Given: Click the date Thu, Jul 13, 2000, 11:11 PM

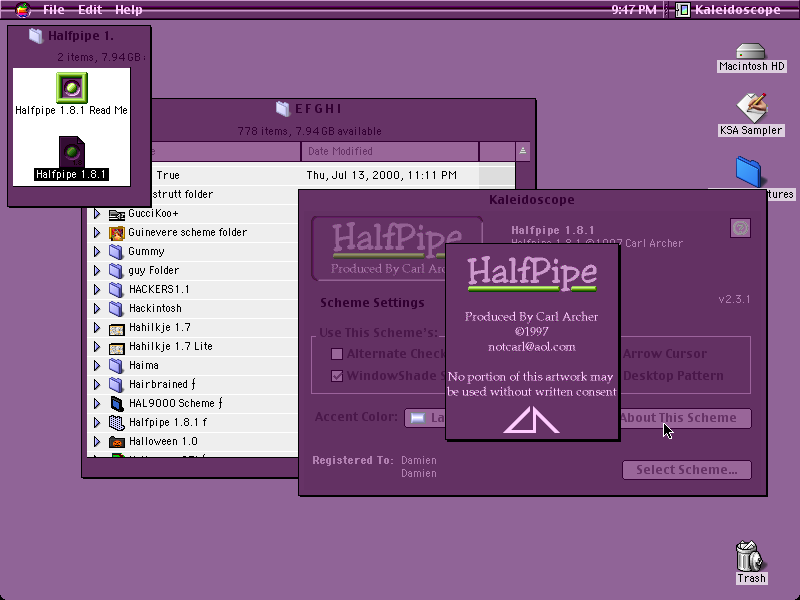Looking at the screenshot, I should (x=382, y=176).
